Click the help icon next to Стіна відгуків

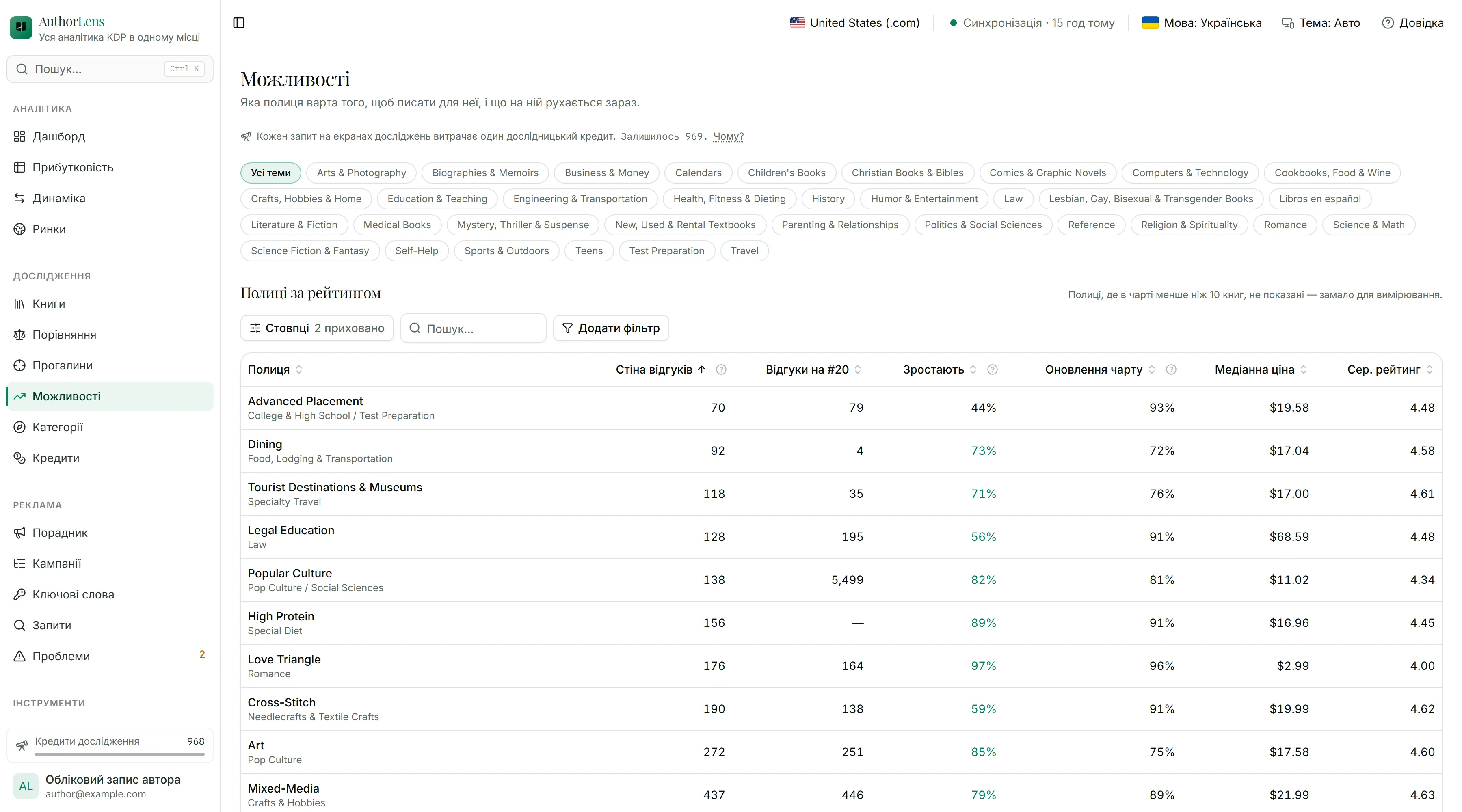721,369
